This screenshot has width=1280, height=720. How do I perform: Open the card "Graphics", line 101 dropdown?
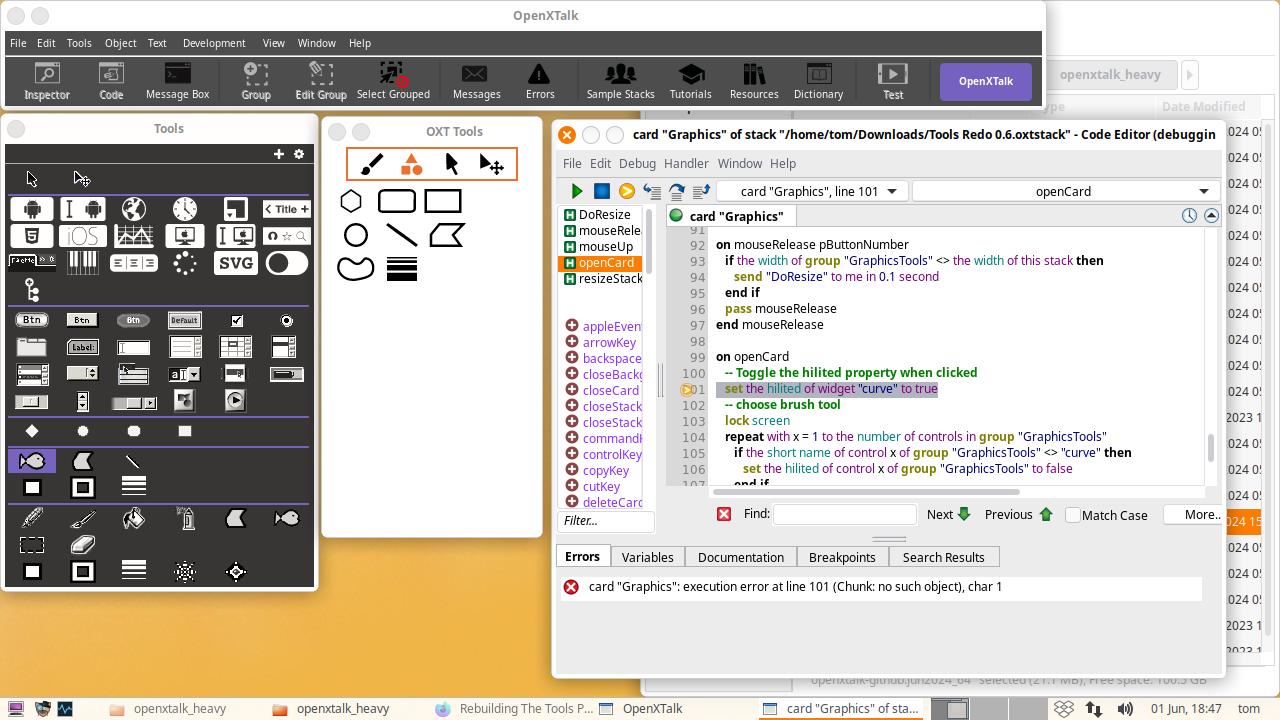[813, 191]
